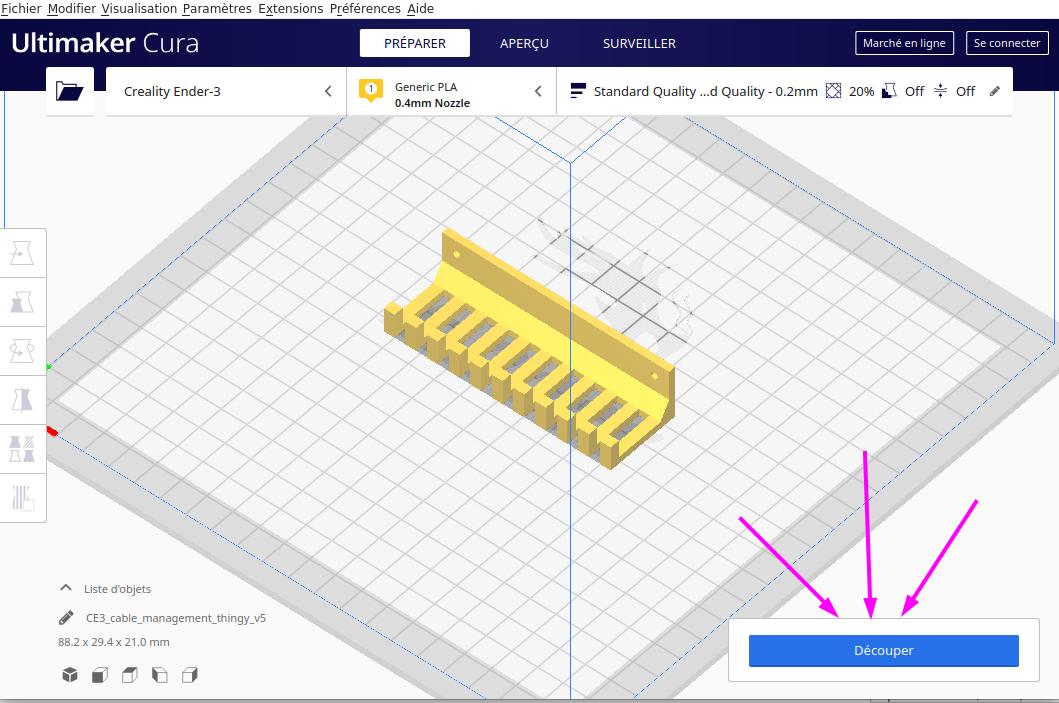Open file with the folder icon
This screenshot has width=1059, height=703.
(70, 90)
